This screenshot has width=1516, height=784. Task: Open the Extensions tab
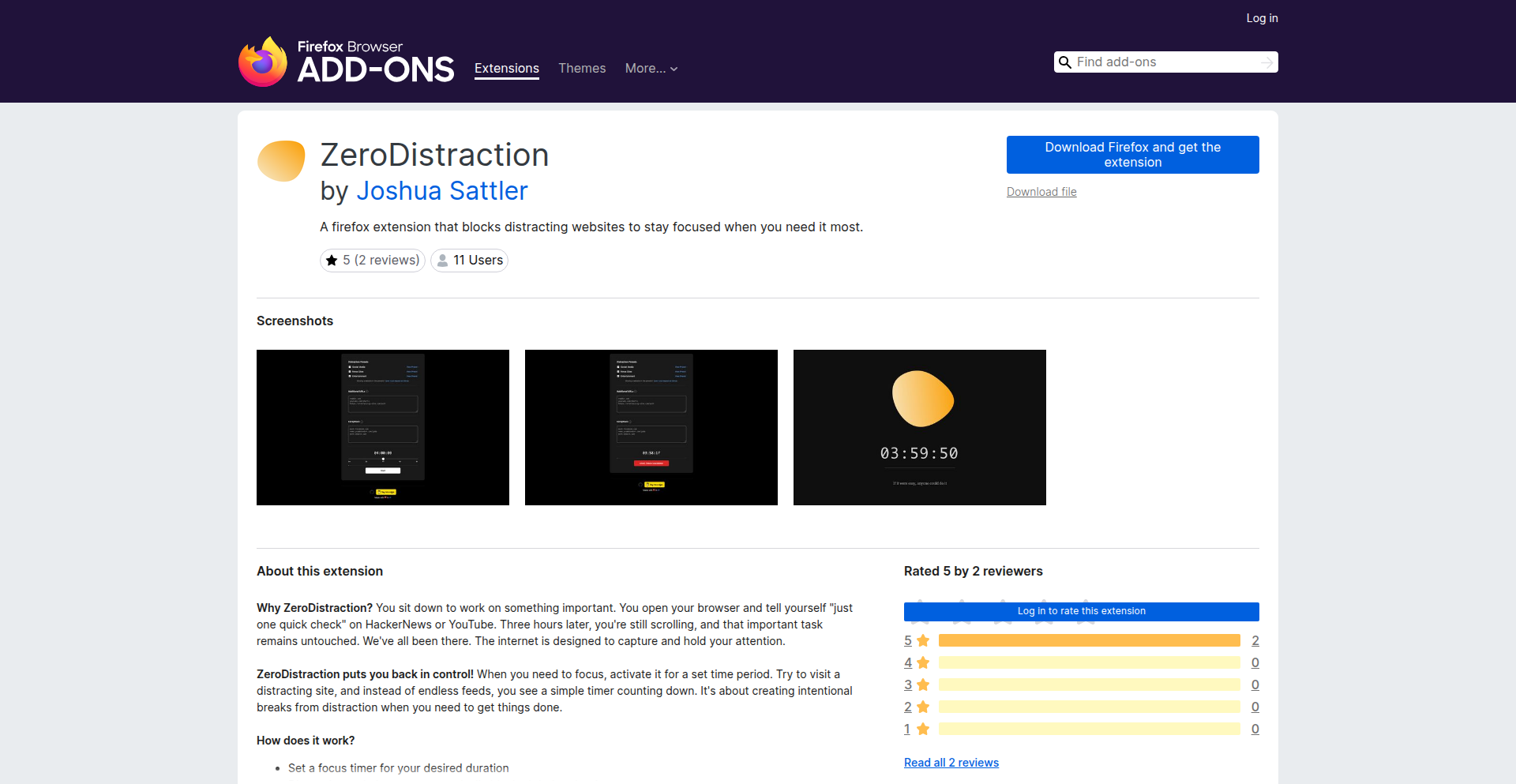pyautogui.click(x=507, y=69)
